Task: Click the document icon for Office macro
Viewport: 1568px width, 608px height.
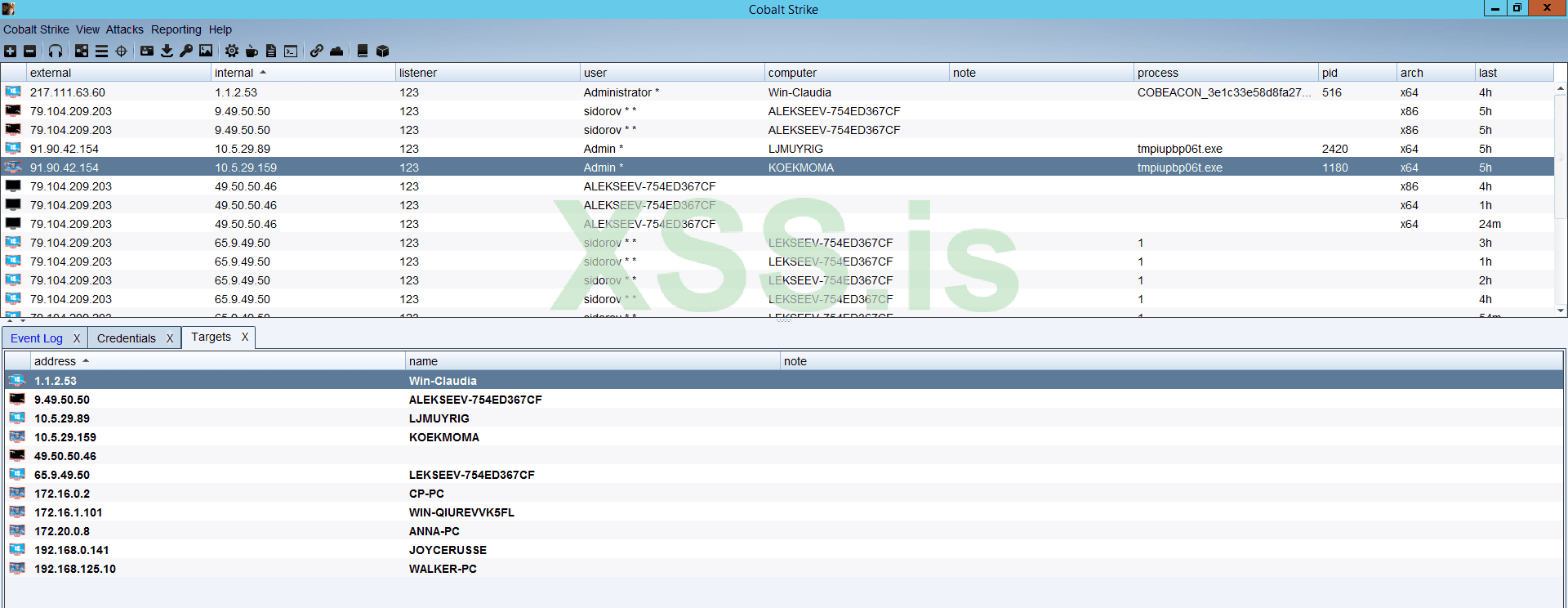Action: (x=271, y=51)
